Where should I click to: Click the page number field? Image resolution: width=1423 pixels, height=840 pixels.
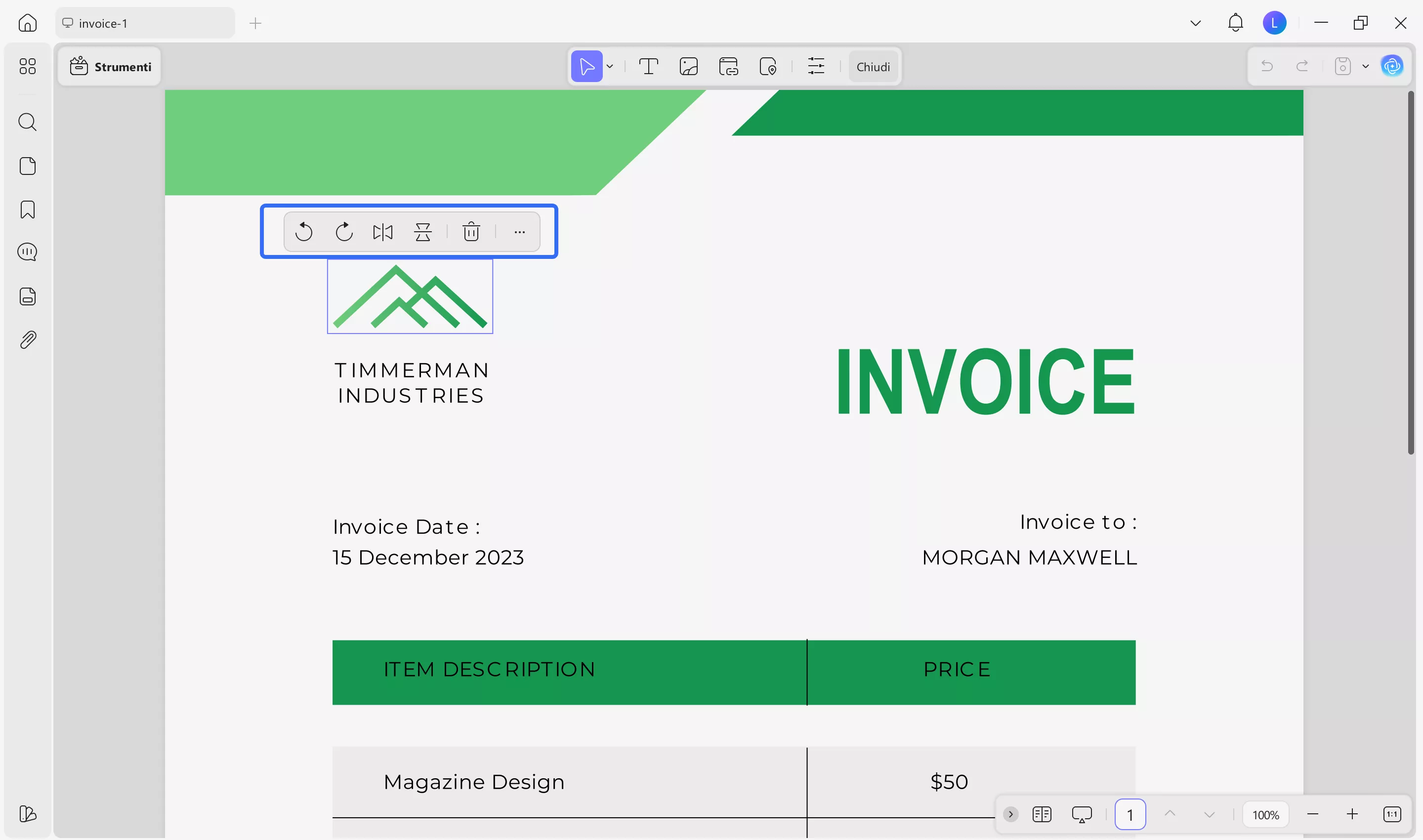(1130, 814)
